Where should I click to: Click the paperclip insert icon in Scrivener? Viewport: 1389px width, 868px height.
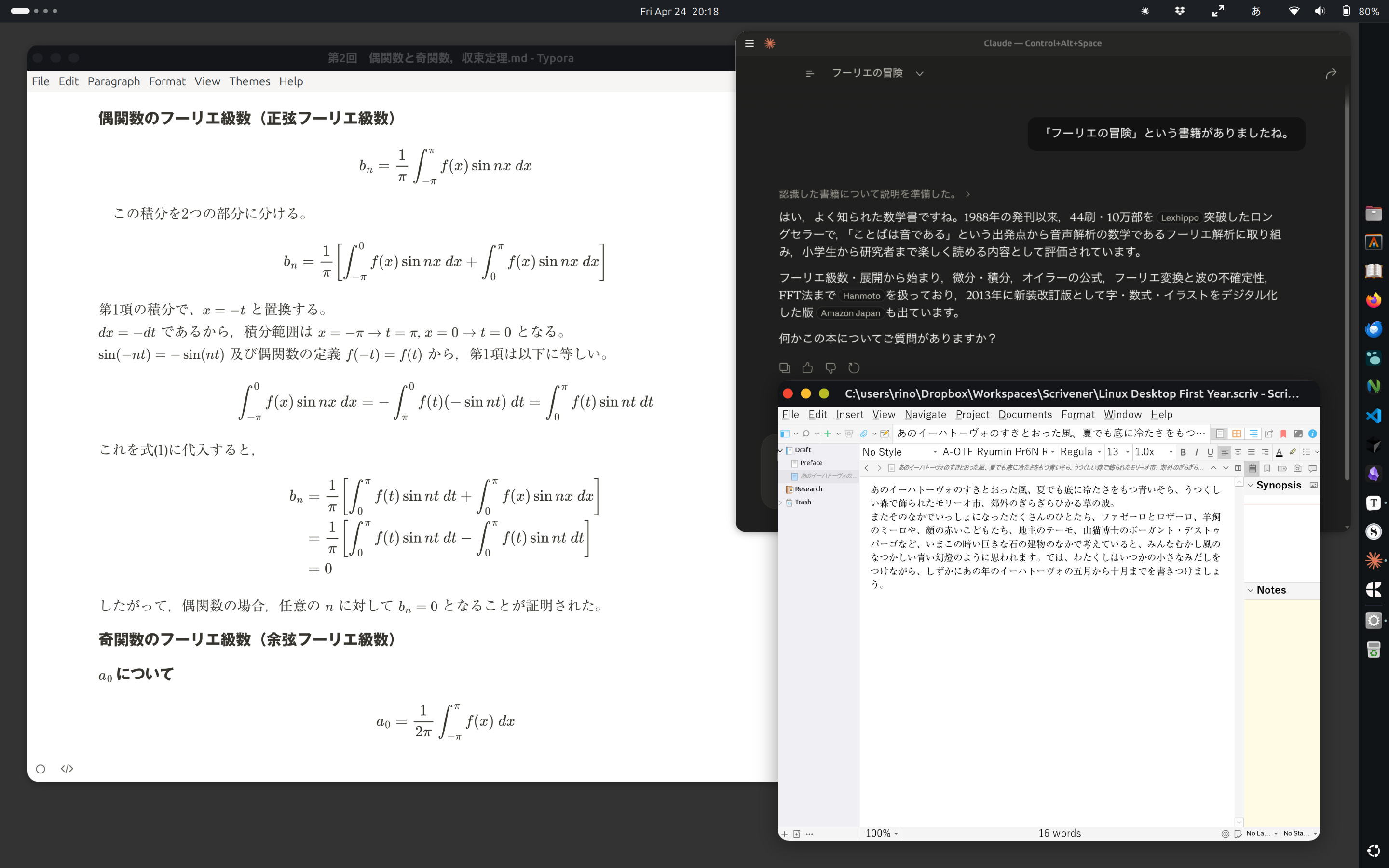tap(863, 434)
